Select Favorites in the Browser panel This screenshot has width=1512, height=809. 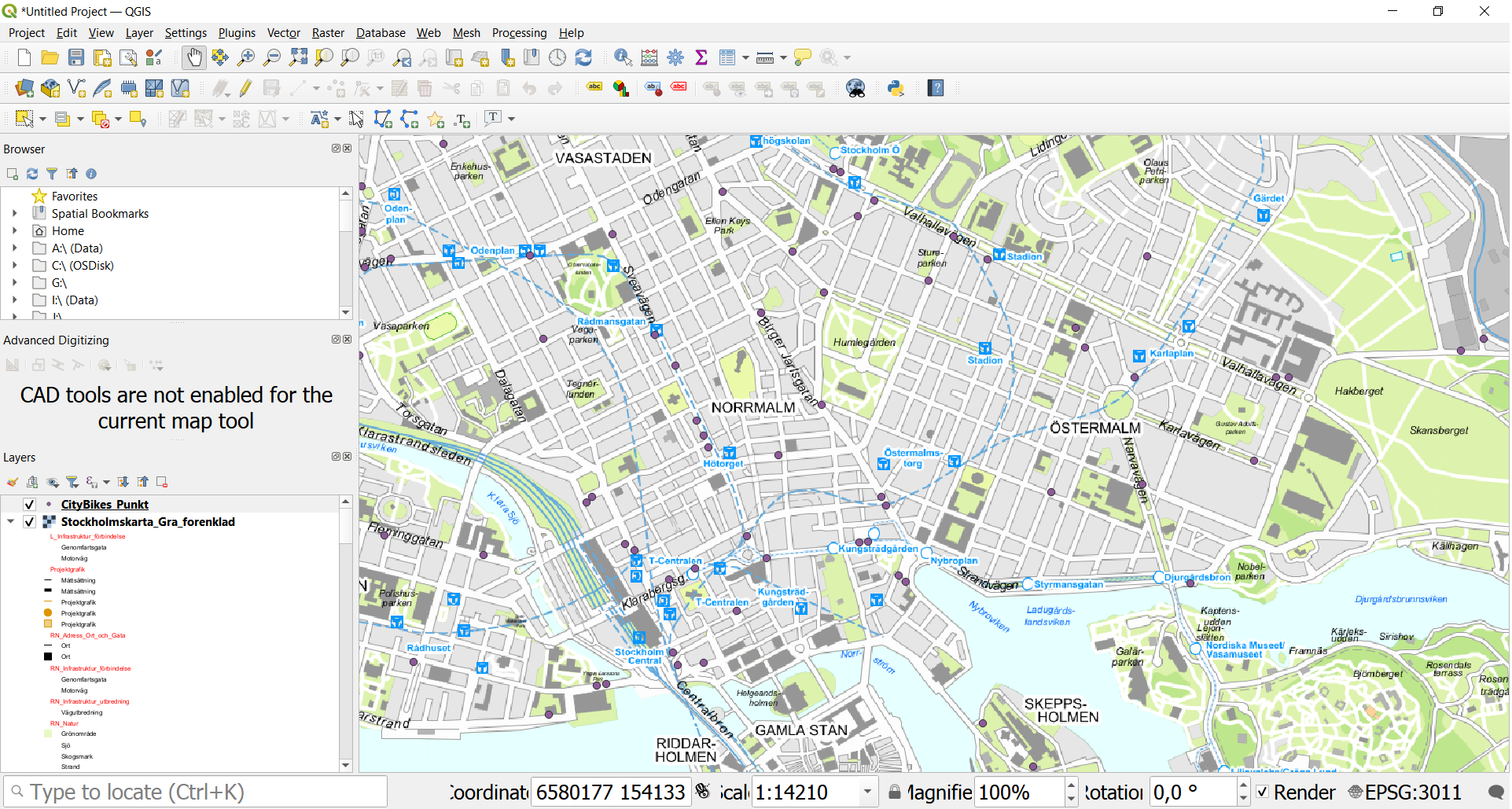point(75,197)
